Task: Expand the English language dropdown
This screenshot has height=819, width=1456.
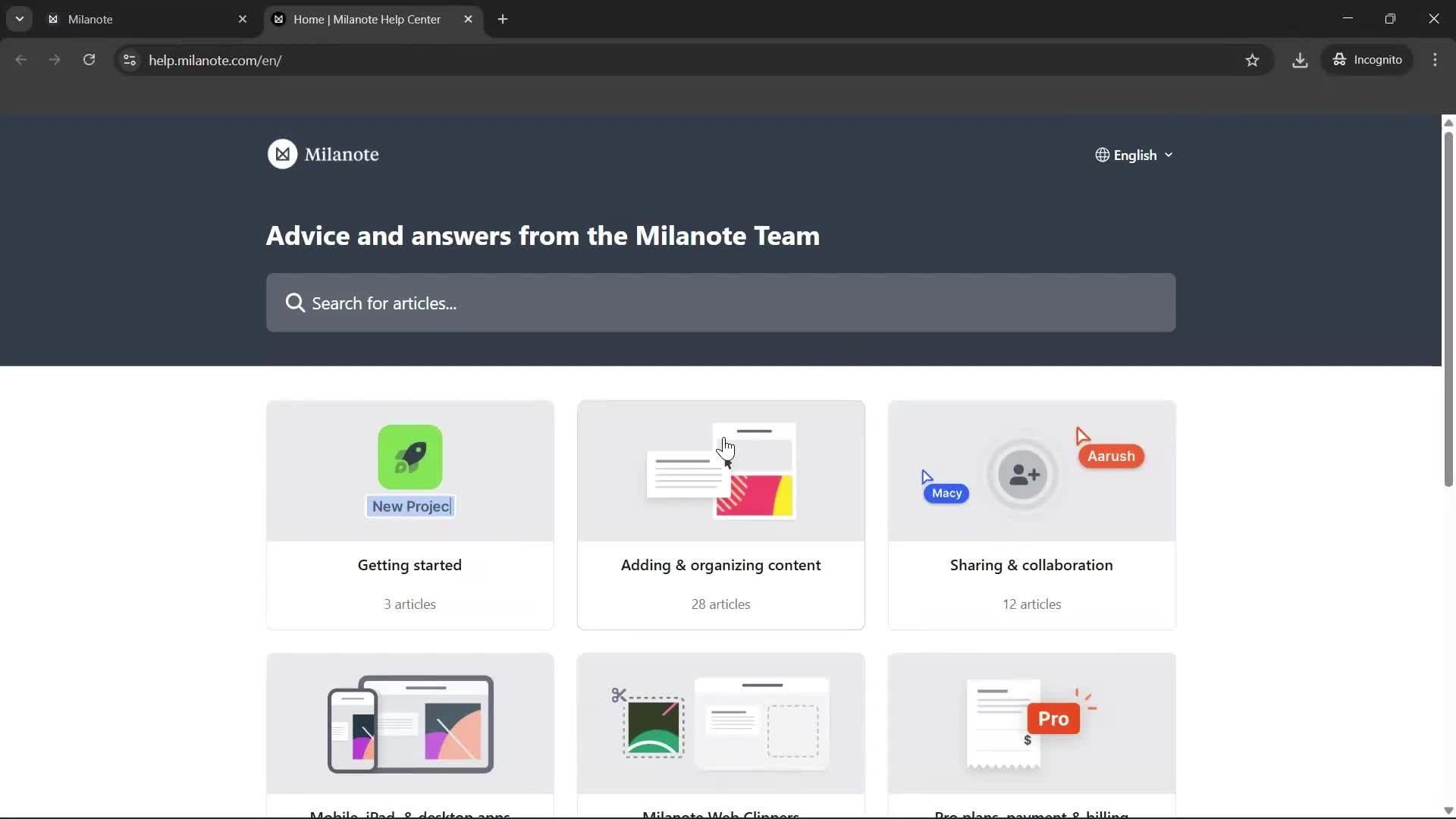Action: pyautogui.click(x=1168, y=155)
